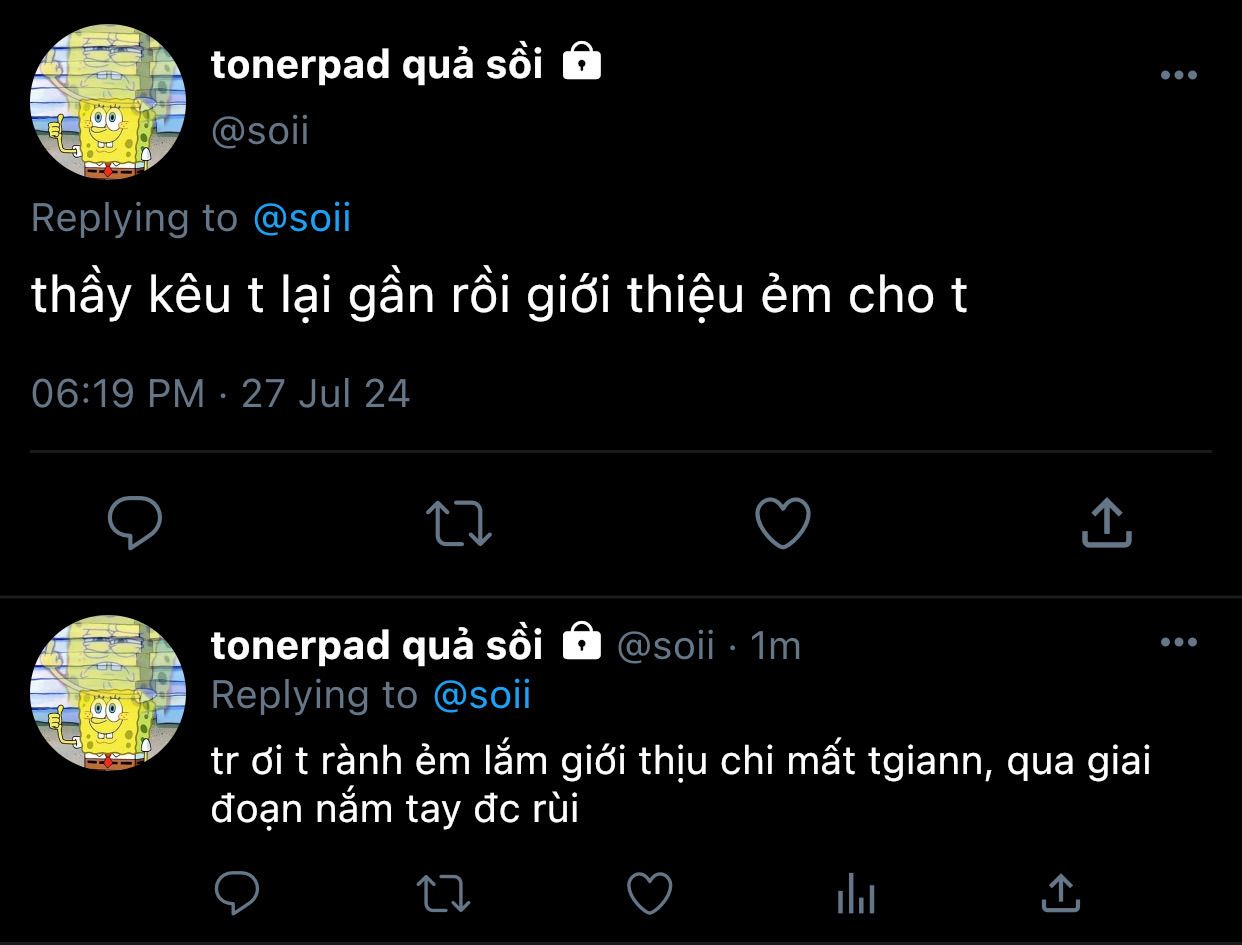Open more options on main tweet
This screenshot has width=1242, height=945.
tap(1178, 75)
